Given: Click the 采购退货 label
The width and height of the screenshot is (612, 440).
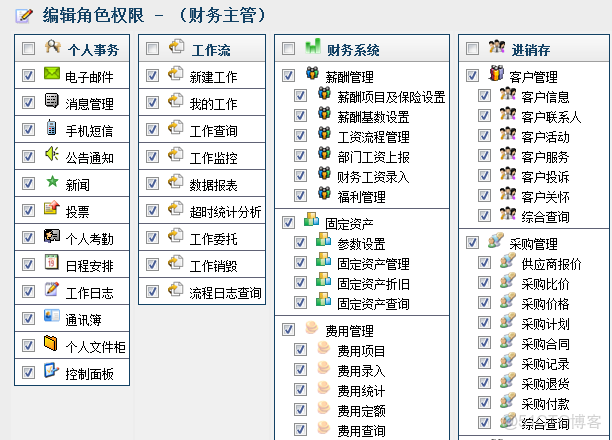Looking at the screenshot, I should 546,384.
